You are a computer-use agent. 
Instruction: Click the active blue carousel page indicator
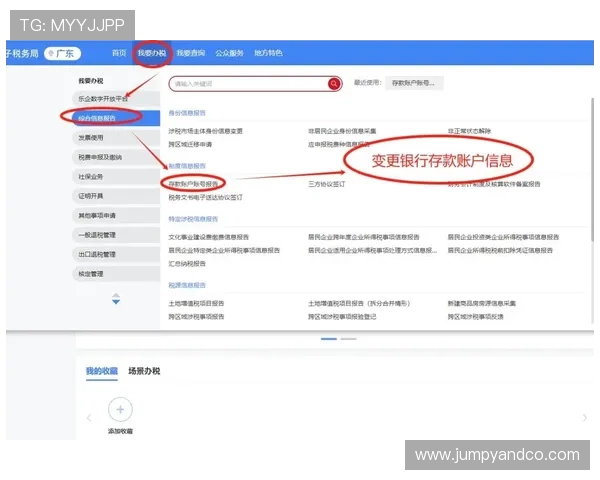point(329,339)
